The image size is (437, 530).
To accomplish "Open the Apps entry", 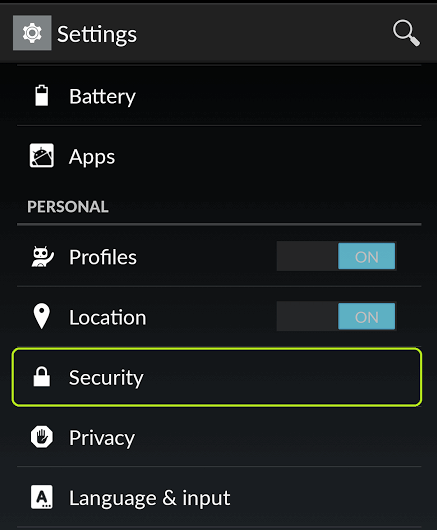I will pyautogui.click(x=219, y=156).
